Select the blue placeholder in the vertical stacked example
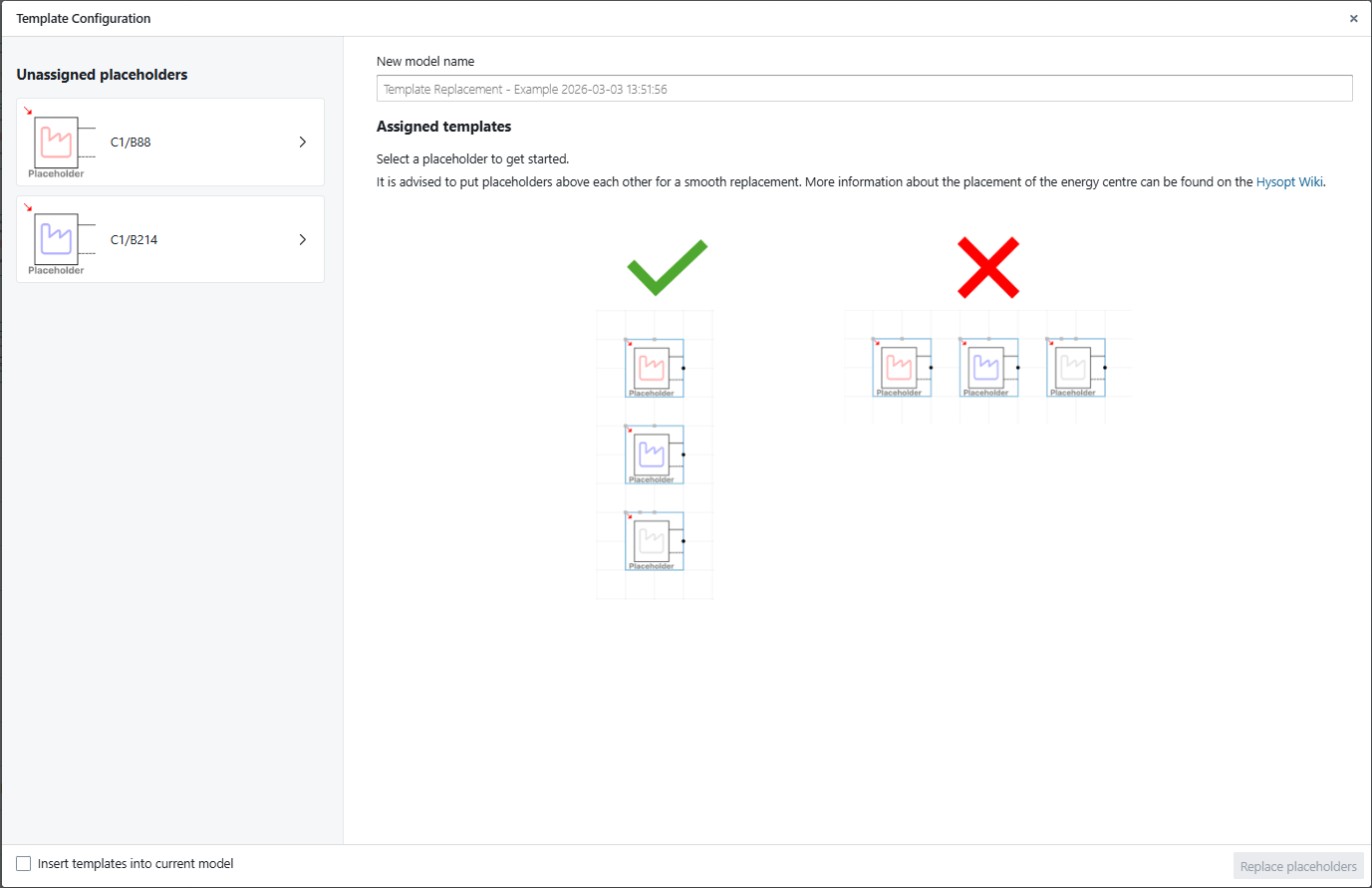Screen dimensions: 1372x888 [653, 454]
